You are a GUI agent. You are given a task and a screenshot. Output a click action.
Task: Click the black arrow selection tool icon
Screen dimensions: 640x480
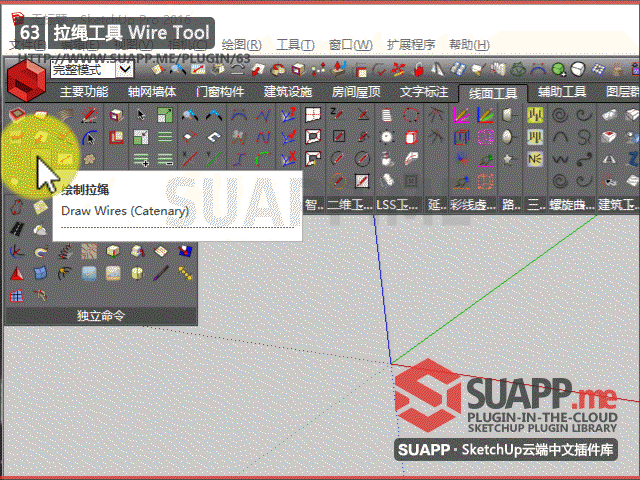tap(141, 115)
